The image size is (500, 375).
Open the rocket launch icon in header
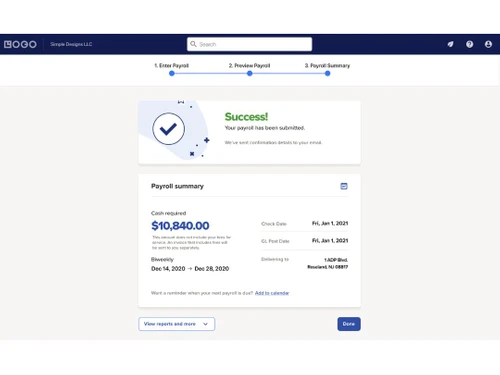[450, 44]
